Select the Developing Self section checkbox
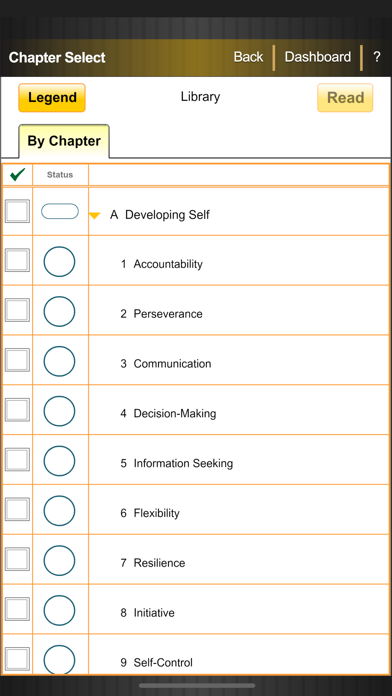This screenshot has height=696, width=392. (x=17, y=211)
